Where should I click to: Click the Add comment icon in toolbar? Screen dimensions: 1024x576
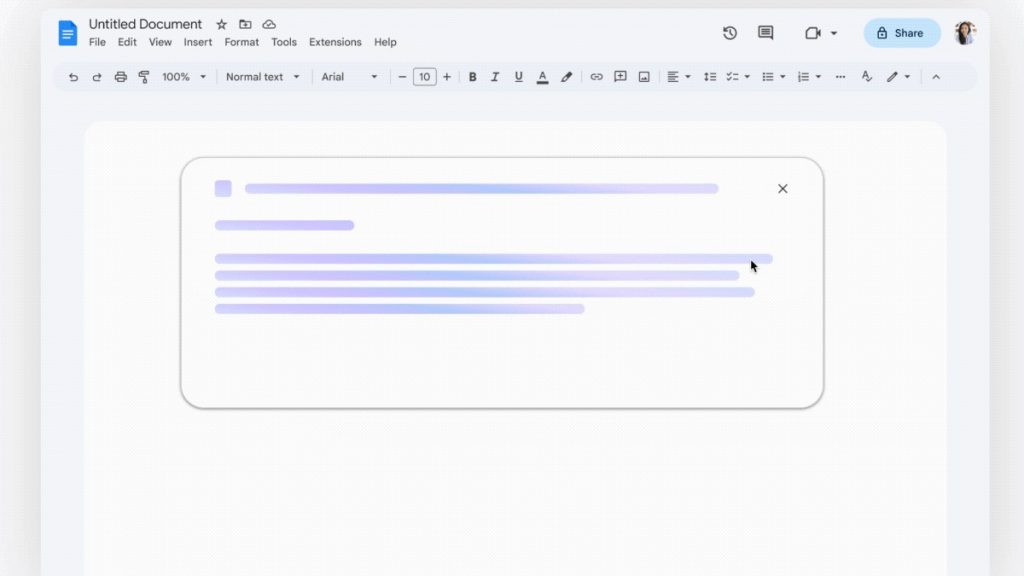coord(620,77)
